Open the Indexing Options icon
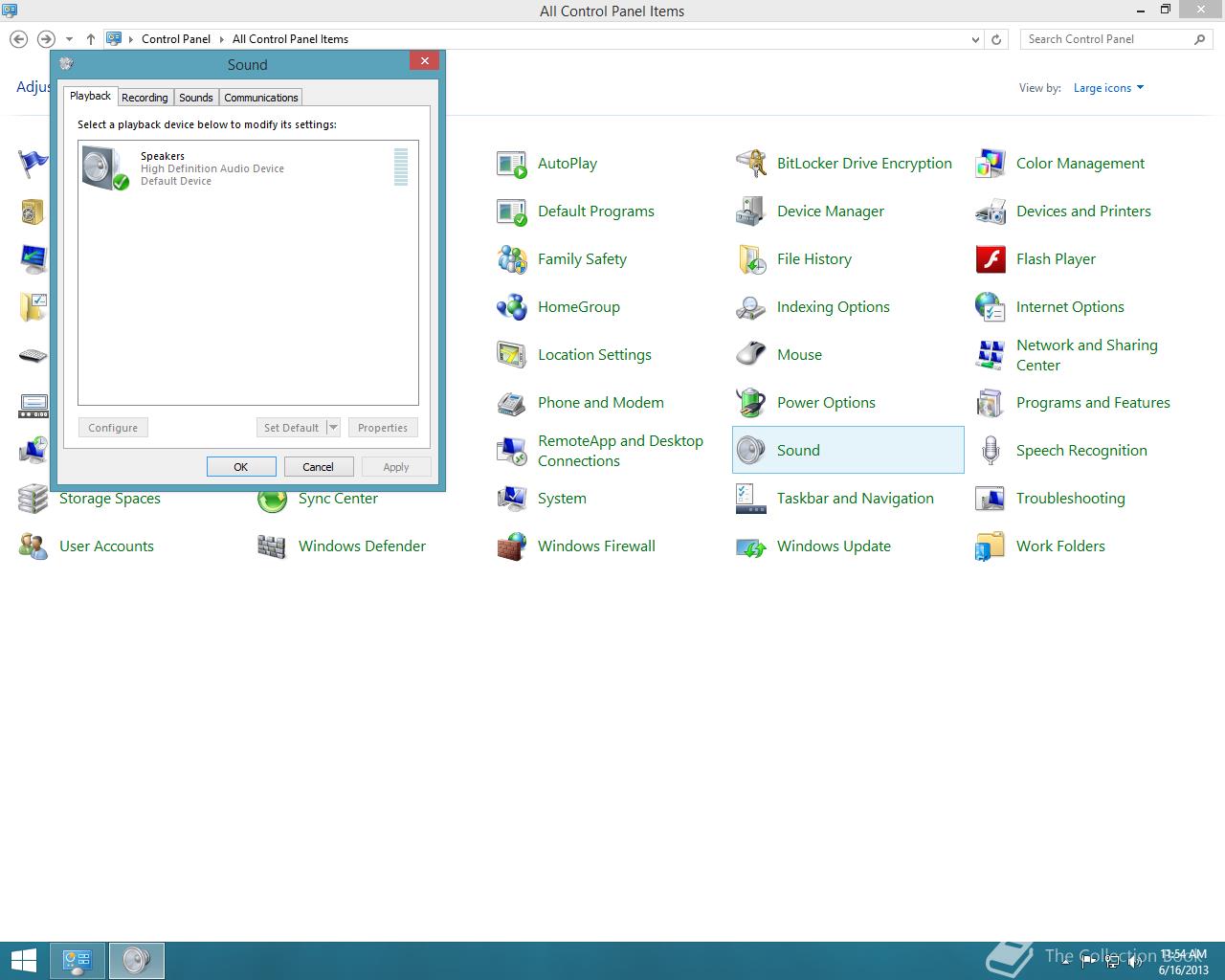1225x980 pixels. point(751,307)
